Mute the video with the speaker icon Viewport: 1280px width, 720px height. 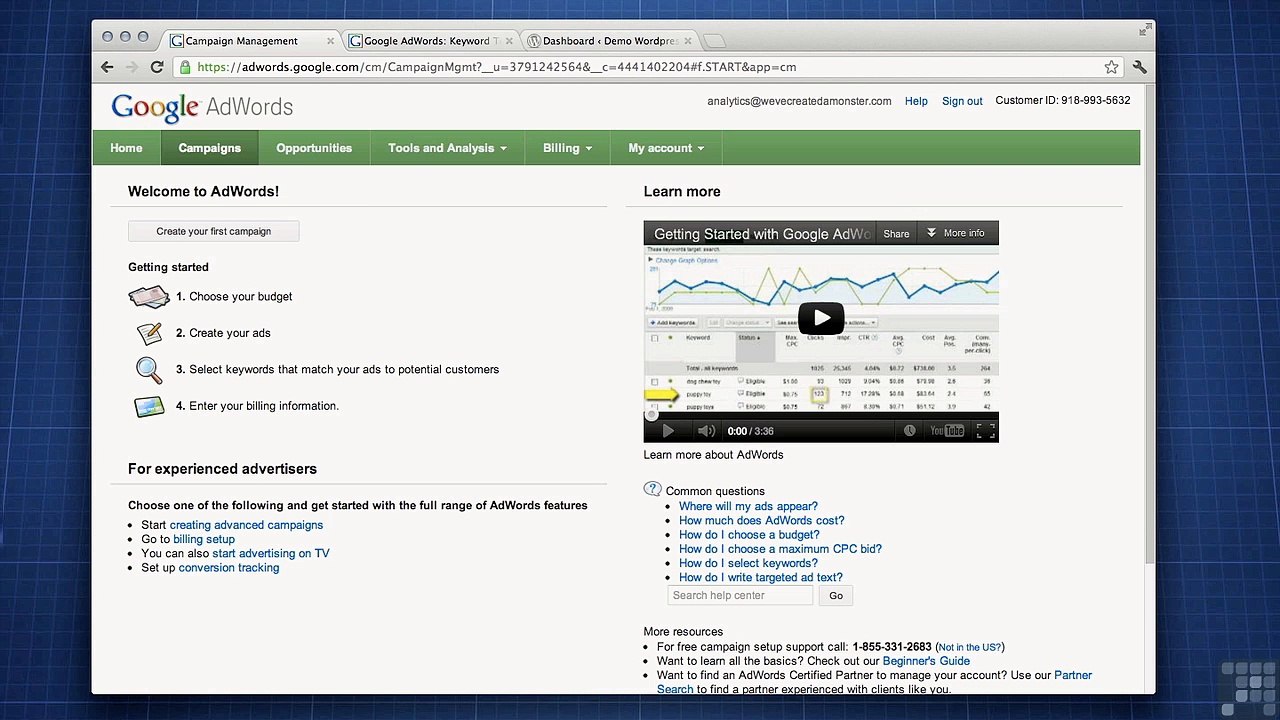(x=706, y=431)
